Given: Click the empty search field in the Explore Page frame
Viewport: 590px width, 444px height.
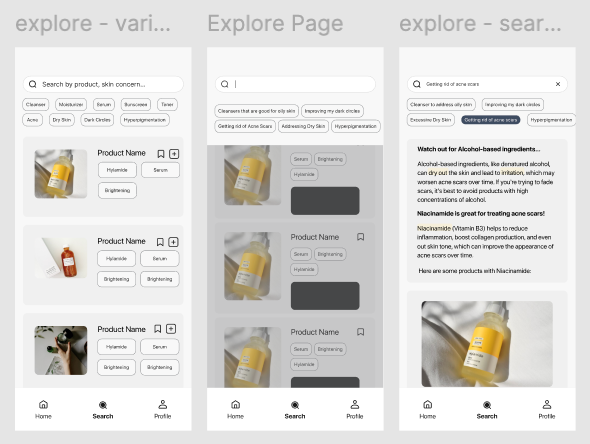Looking at the screenshot, I should tap(295, 84).
